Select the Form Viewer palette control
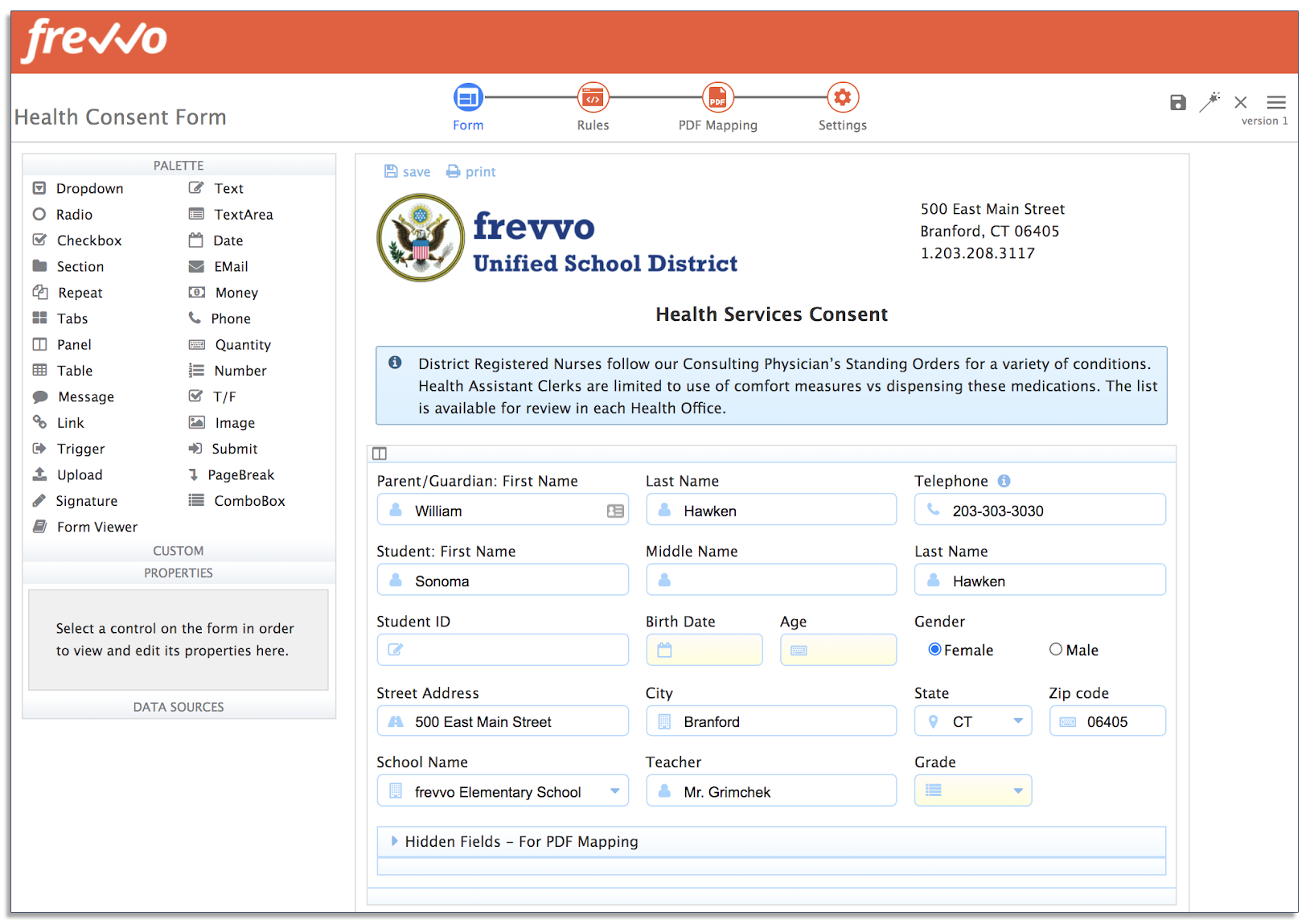 click(85, 527)
